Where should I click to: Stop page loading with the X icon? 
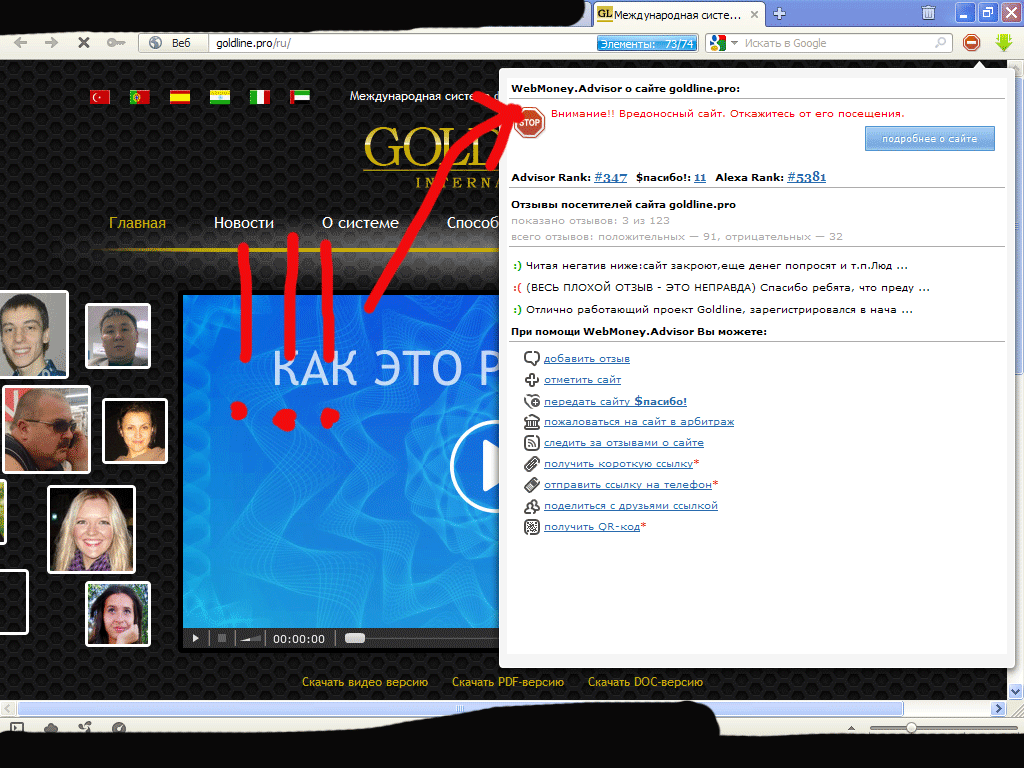(x=84, y=43)
